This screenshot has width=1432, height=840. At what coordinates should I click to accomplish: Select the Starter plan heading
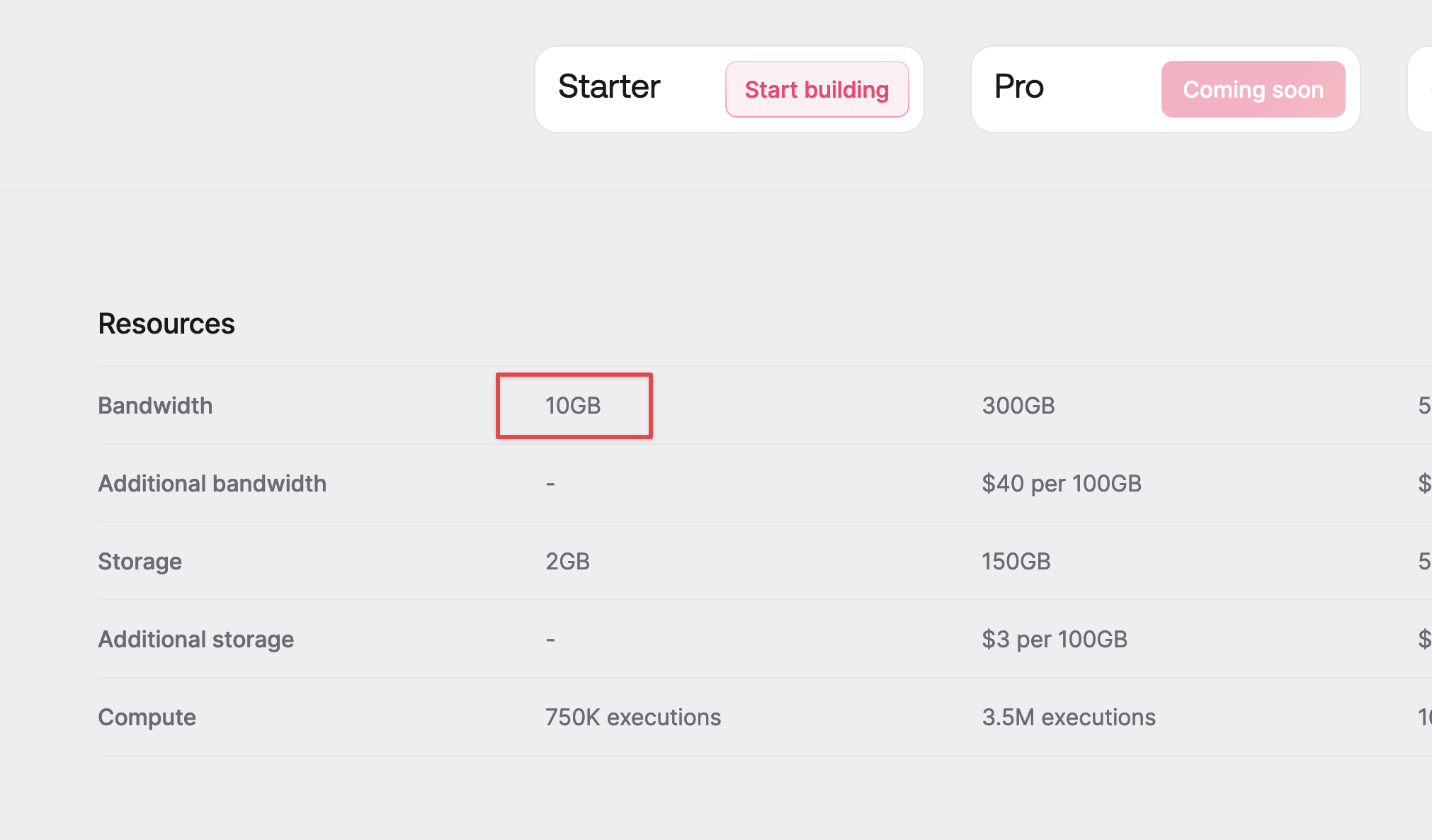click(609, 86)
